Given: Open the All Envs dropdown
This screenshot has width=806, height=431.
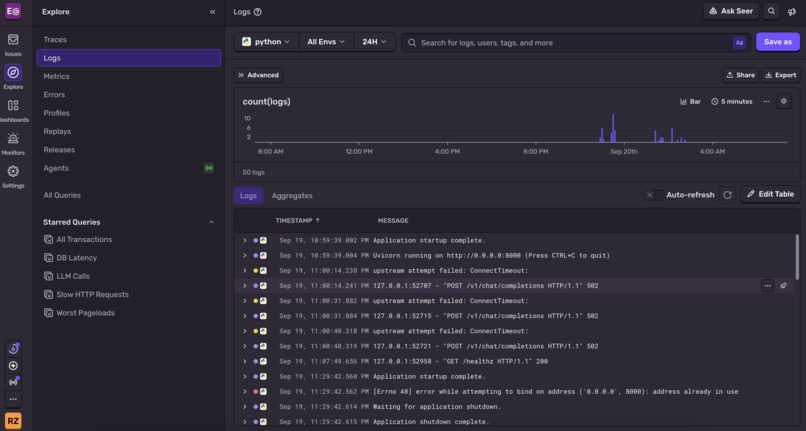Looking at the screenshot, I should 326,42.
